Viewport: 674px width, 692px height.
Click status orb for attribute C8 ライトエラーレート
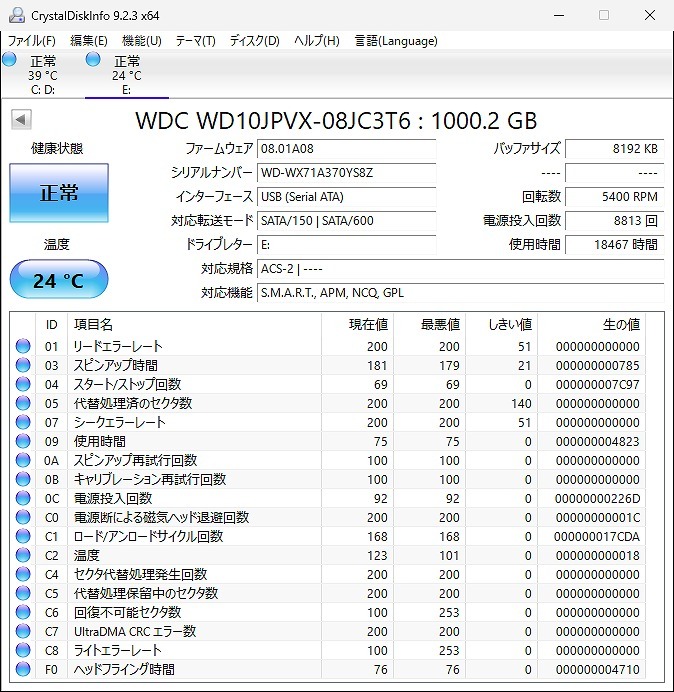(x=23, y=650)
